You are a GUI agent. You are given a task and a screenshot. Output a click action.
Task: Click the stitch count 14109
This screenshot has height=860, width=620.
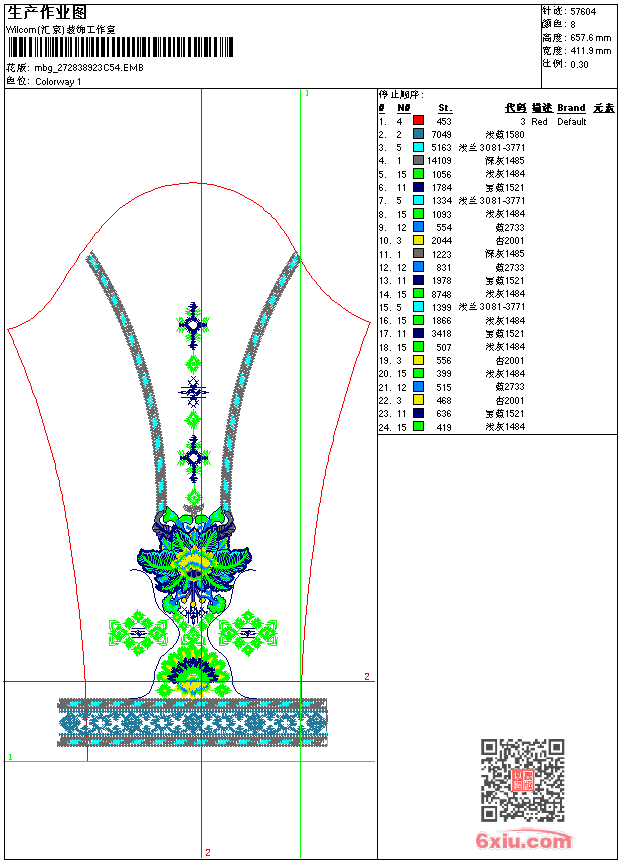(439, 161)
